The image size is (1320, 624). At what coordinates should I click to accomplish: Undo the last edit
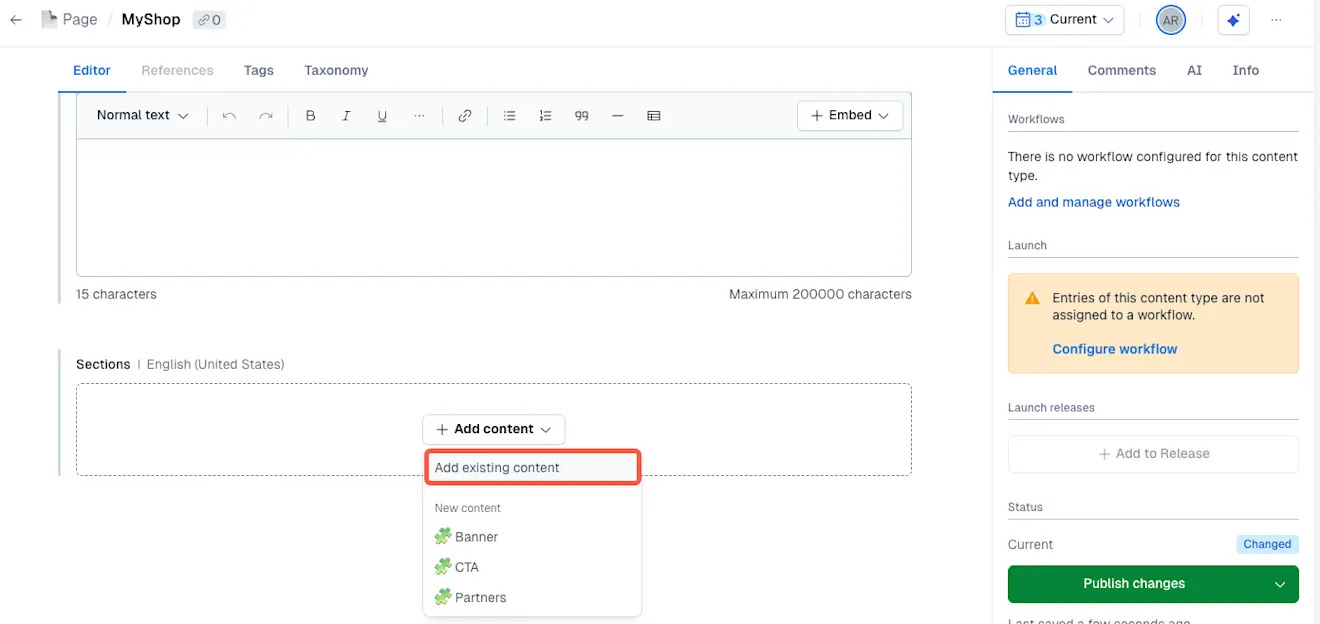point(229,115)
